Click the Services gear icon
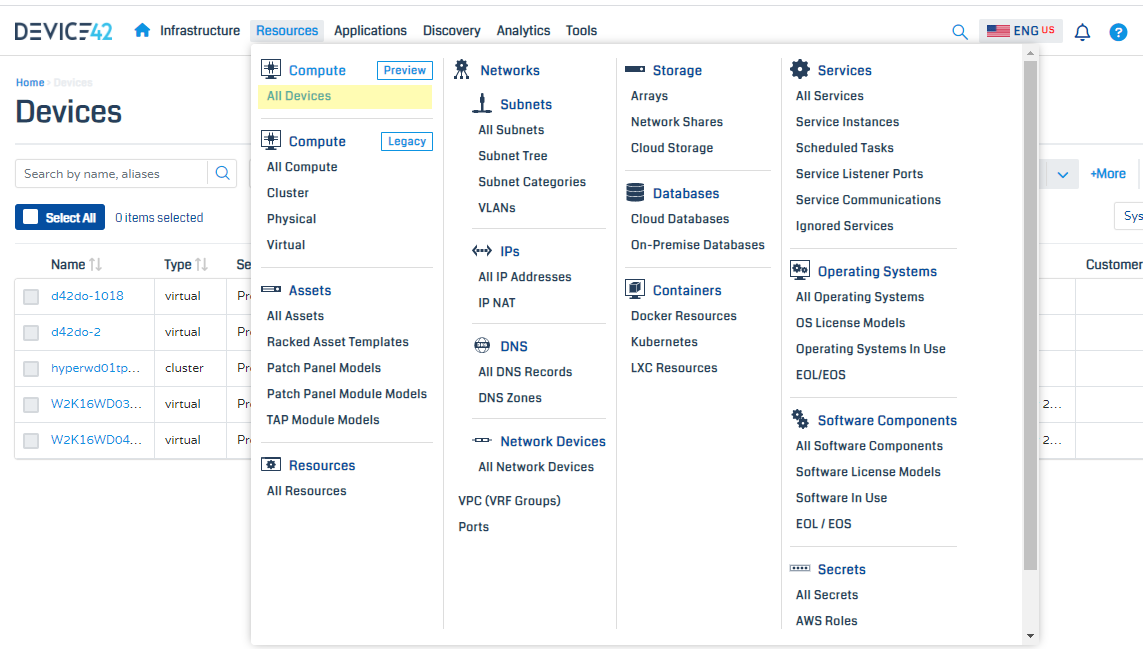Viewport: 1143px width, 649px height. pos(800,69)
